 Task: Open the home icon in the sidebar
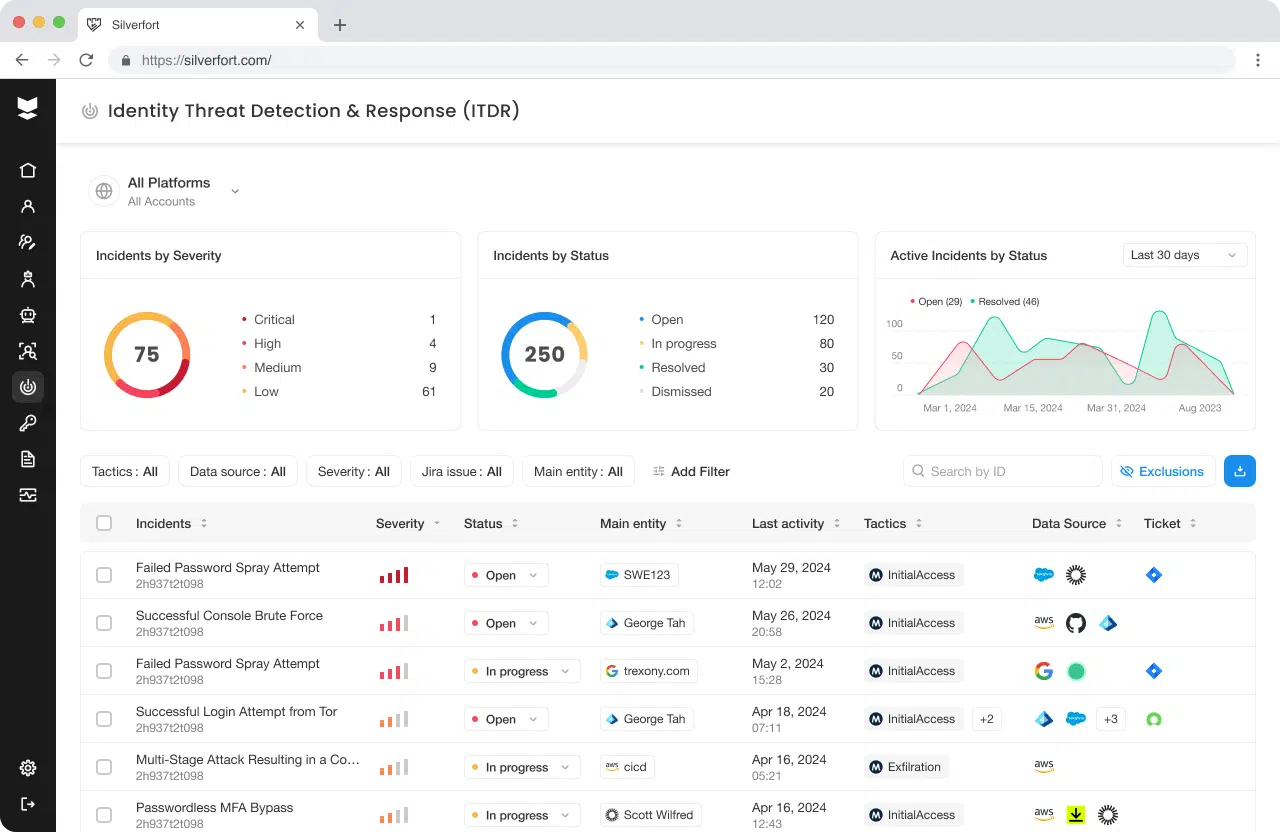click(28, 170)
